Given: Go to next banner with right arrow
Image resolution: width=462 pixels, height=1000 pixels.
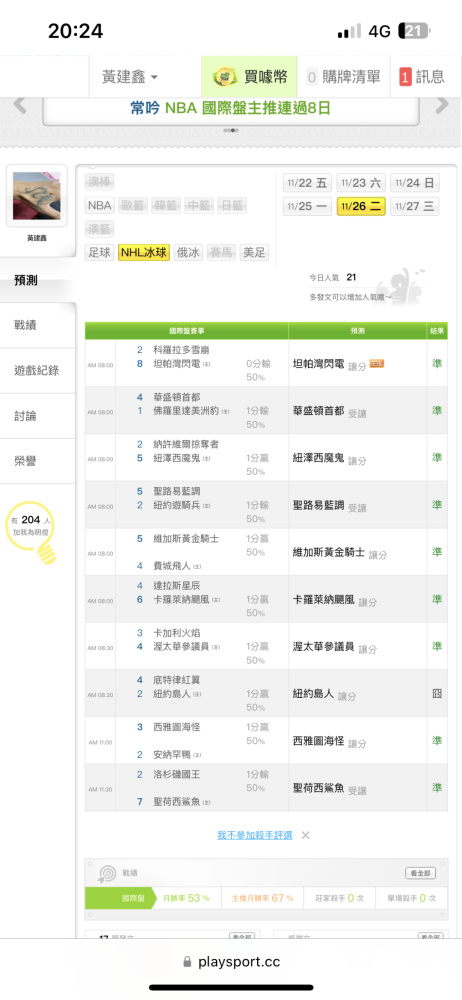Looking at the screenshot, I should pos(442,105).
